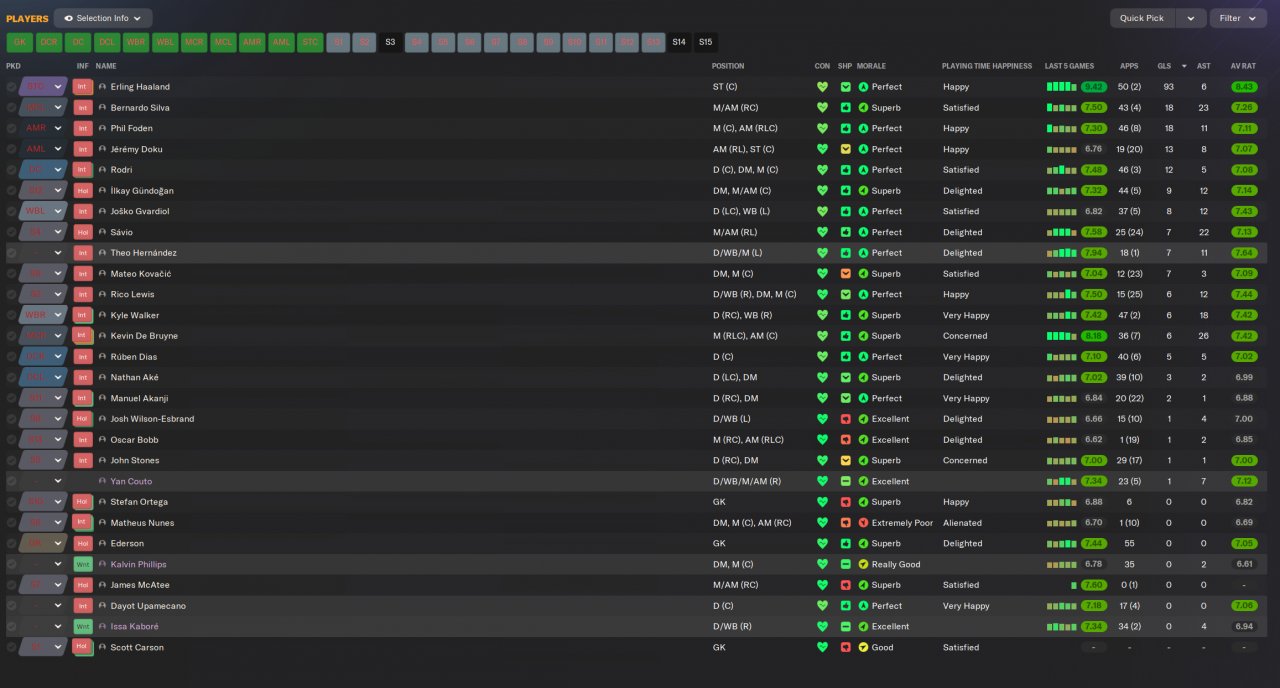Screen dimensions: 1280x688
Task: Click person icon beside Kevin De Bruyne
Action: pos(102,336)
